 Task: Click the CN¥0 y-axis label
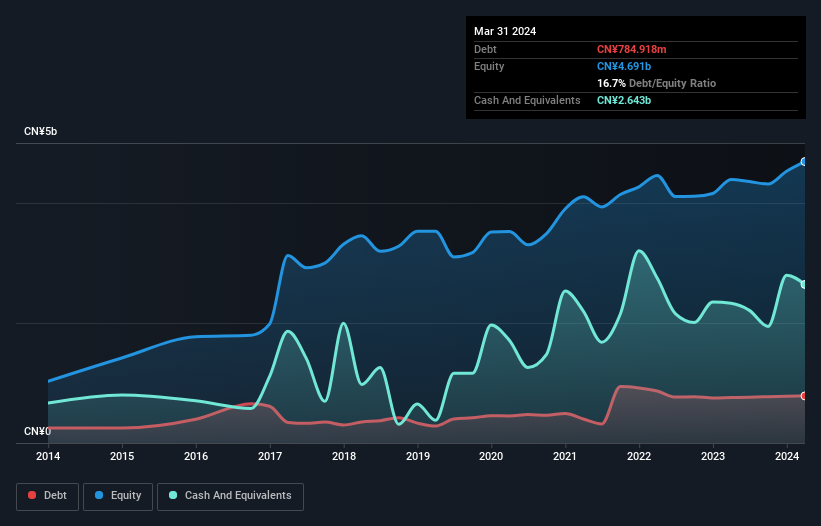(37, 431)
